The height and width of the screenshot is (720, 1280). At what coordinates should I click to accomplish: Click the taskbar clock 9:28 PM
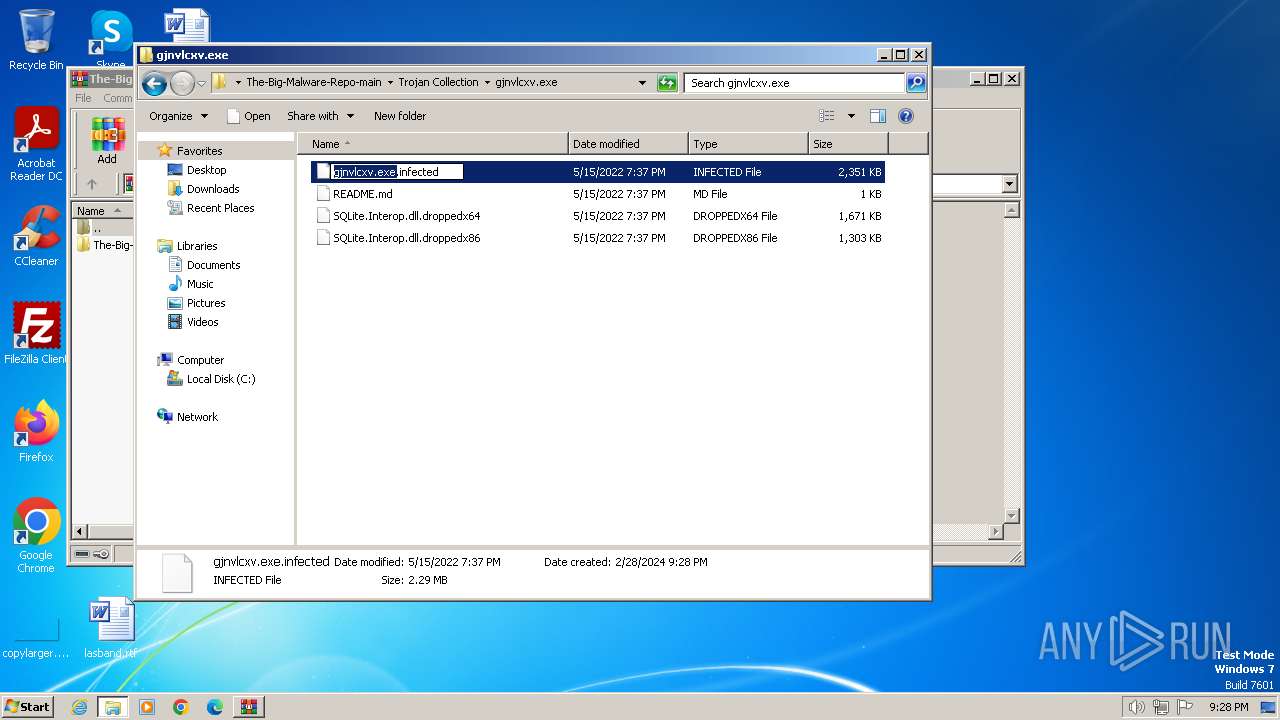coord(1228,707)
